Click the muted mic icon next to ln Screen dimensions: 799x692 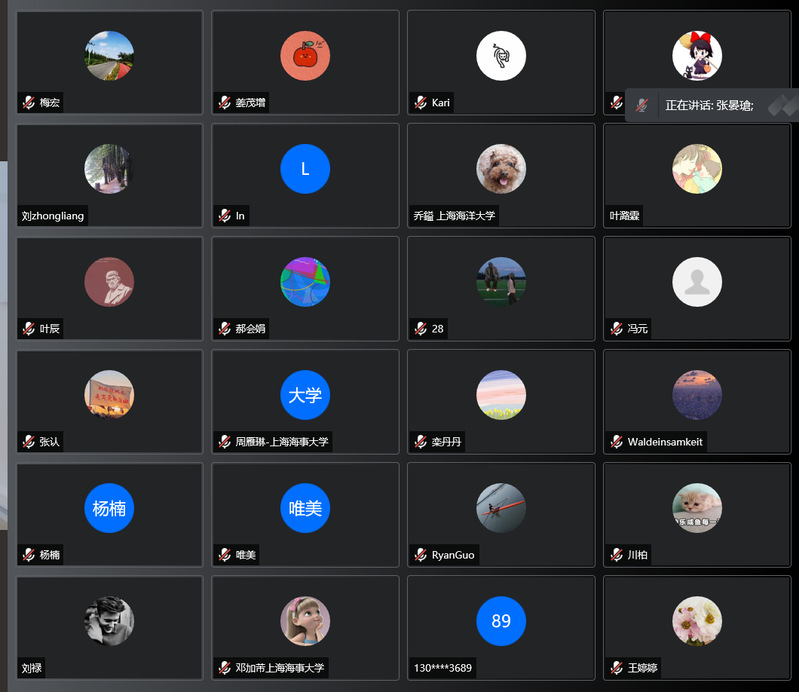coord(225,216)
